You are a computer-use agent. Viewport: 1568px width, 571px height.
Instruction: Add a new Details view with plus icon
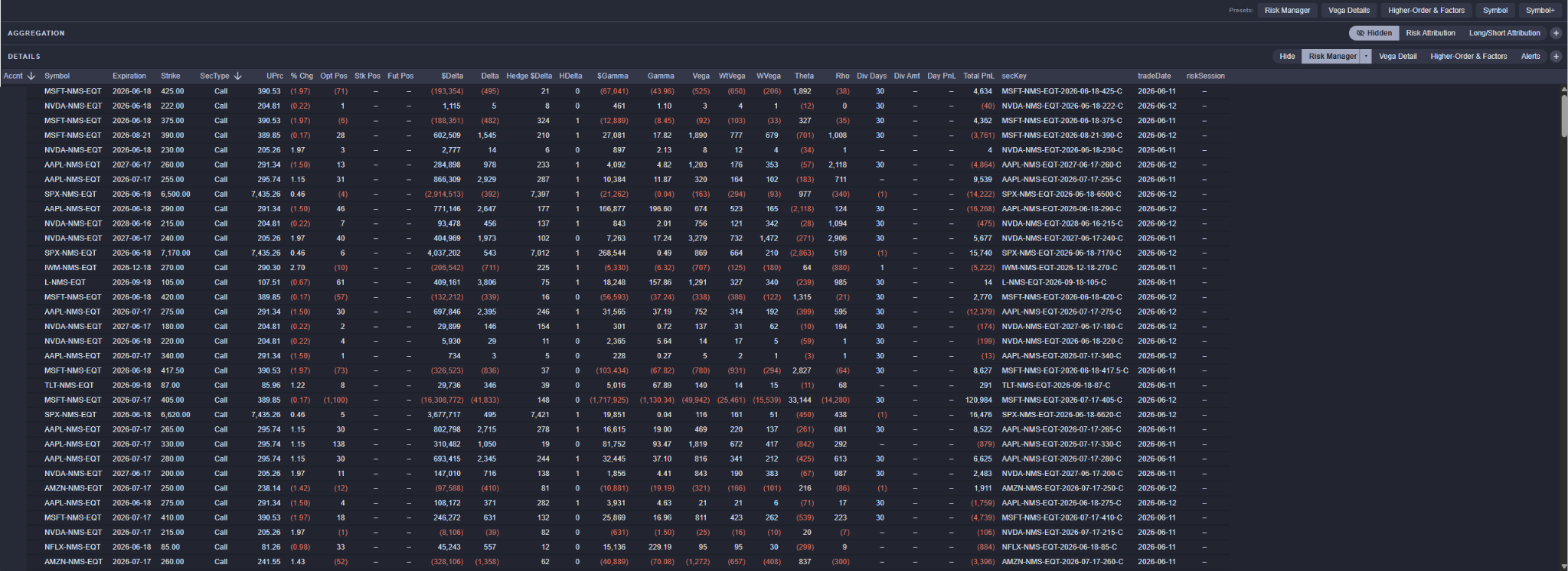click(x=1556, y=56)
